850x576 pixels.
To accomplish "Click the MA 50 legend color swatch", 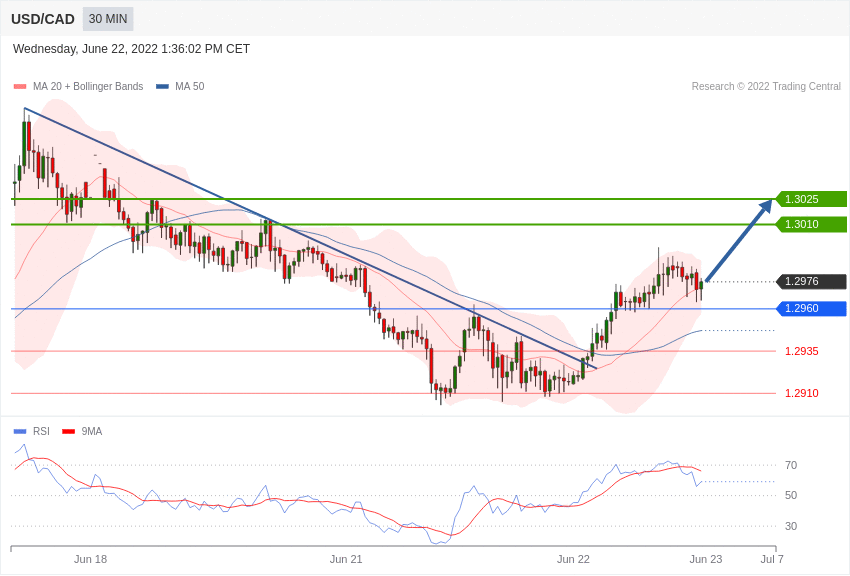I will (x=162, y=86).
